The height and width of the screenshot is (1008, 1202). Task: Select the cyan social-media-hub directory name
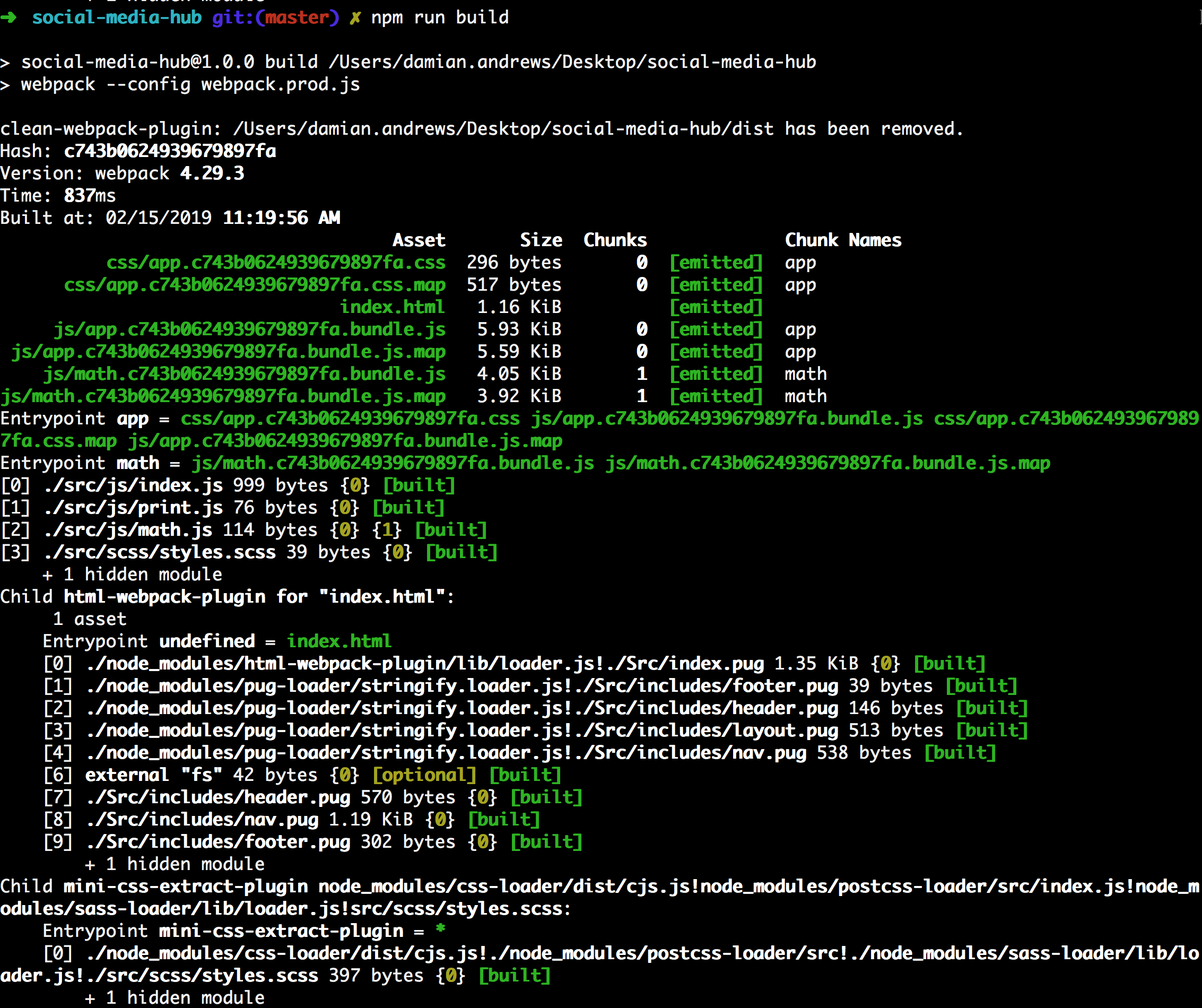click(117, 17)
